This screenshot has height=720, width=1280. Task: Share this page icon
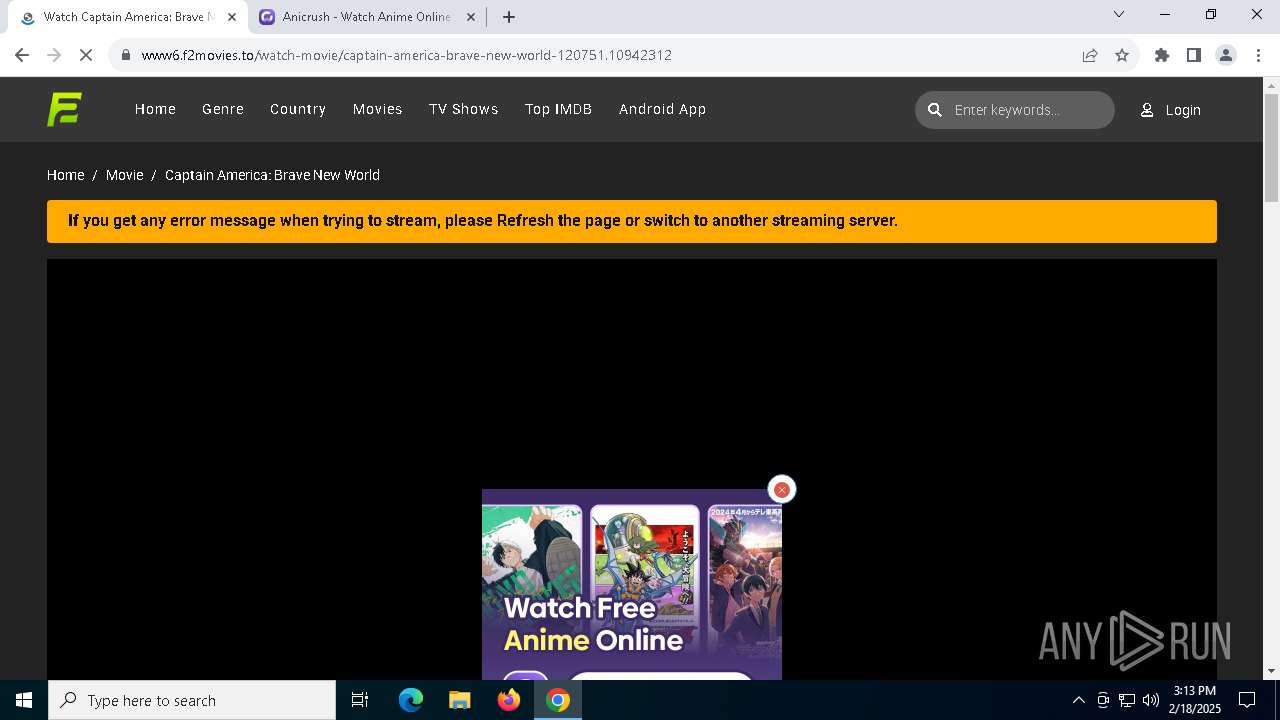click(1090, 55)
